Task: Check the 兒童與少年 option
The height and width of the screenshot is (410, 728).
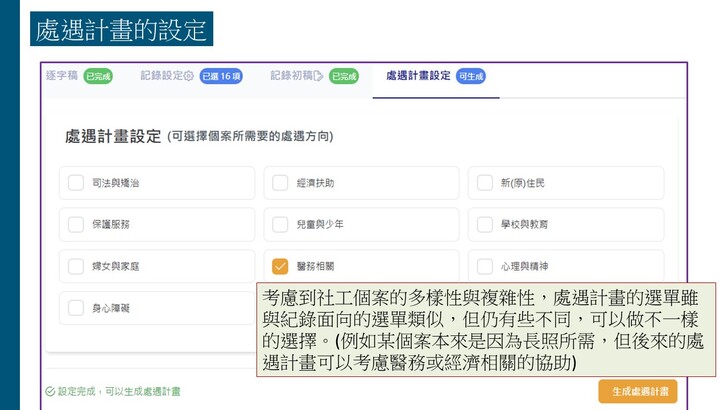Action: (x=280, y=224)
